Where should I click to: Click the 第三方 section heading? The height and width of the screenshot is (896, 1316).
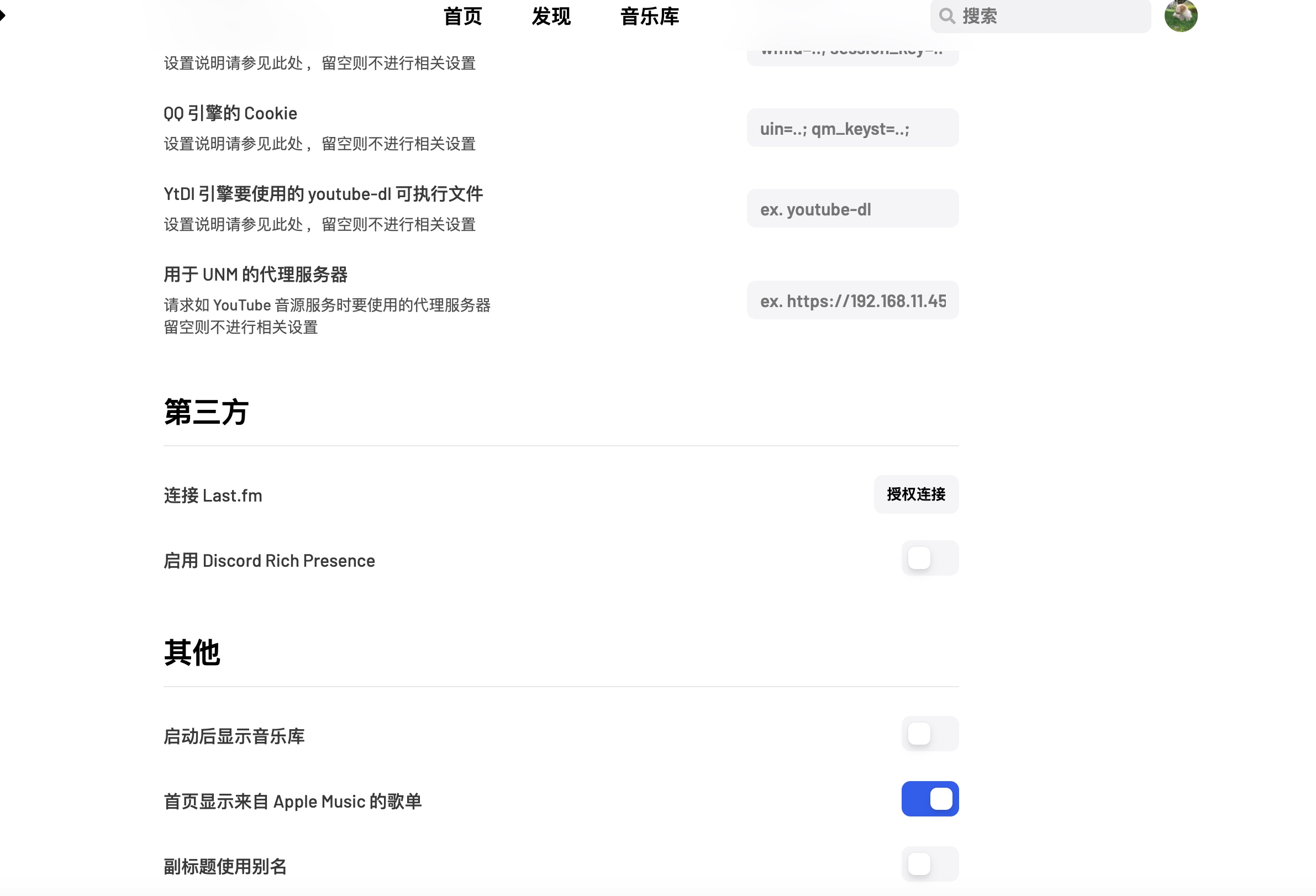pyautogui.click(x=206, y=412)
